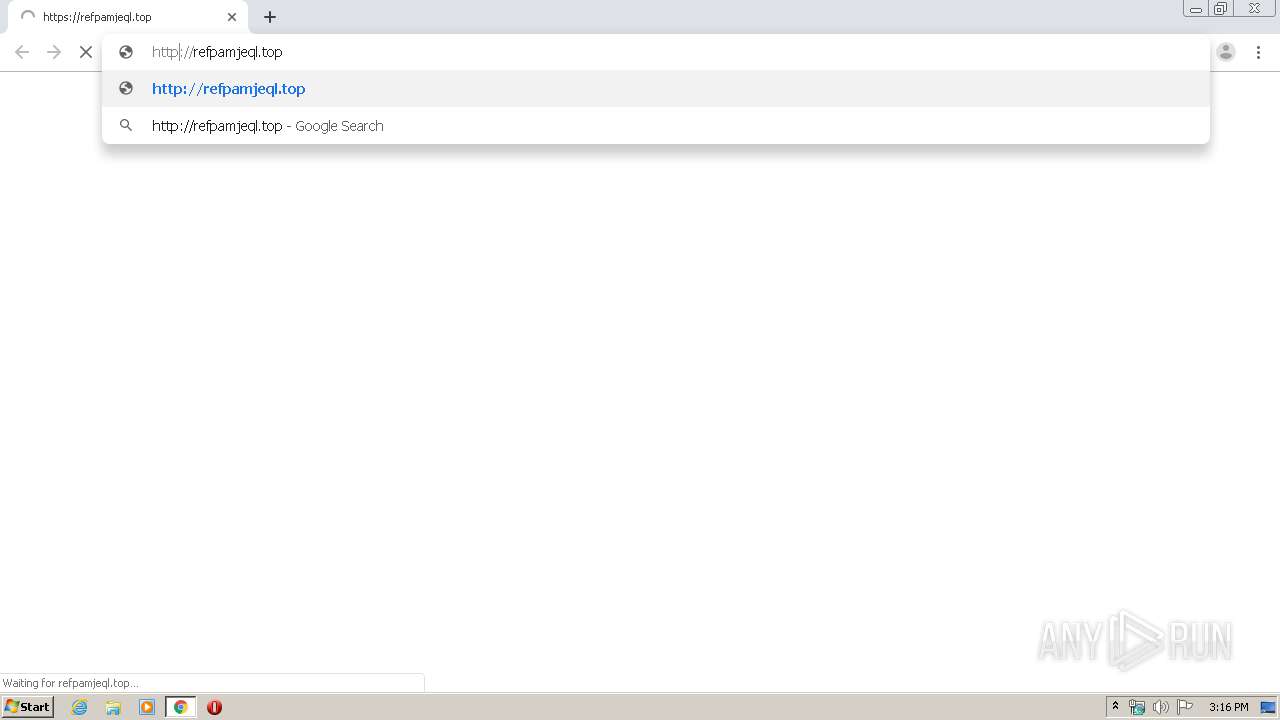Choose the http://refpamjeql.top URL suggestion
Image resolution: width=1280 pixels, height=720 pixels.
coord(656,88)
